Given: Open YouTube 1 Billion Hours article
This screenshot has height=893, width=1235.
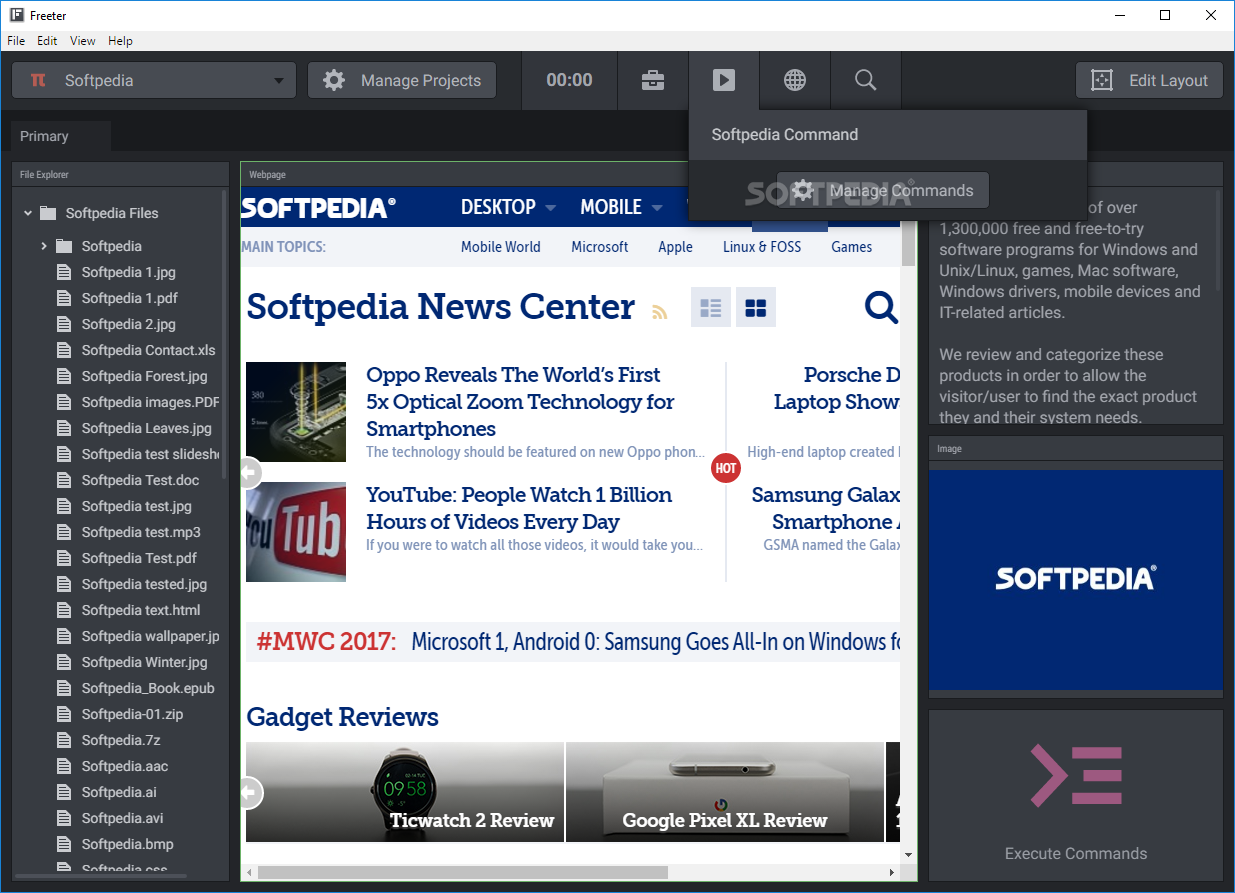Looking at the screenshot, I should (519, 508).
